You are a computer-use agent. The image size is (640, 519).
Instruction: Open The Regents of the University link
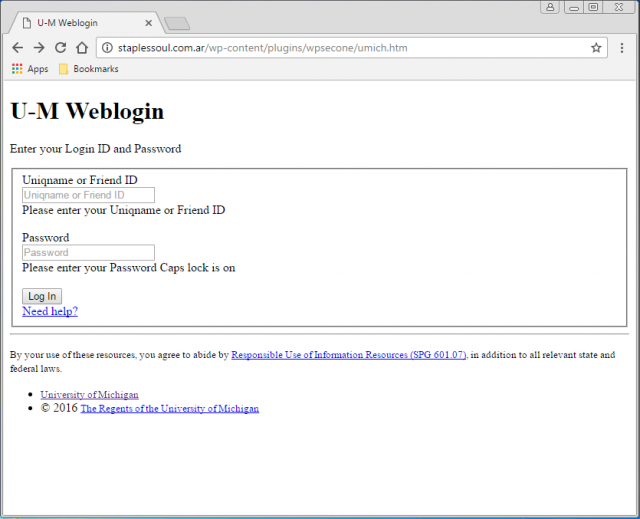pos(170,408)
